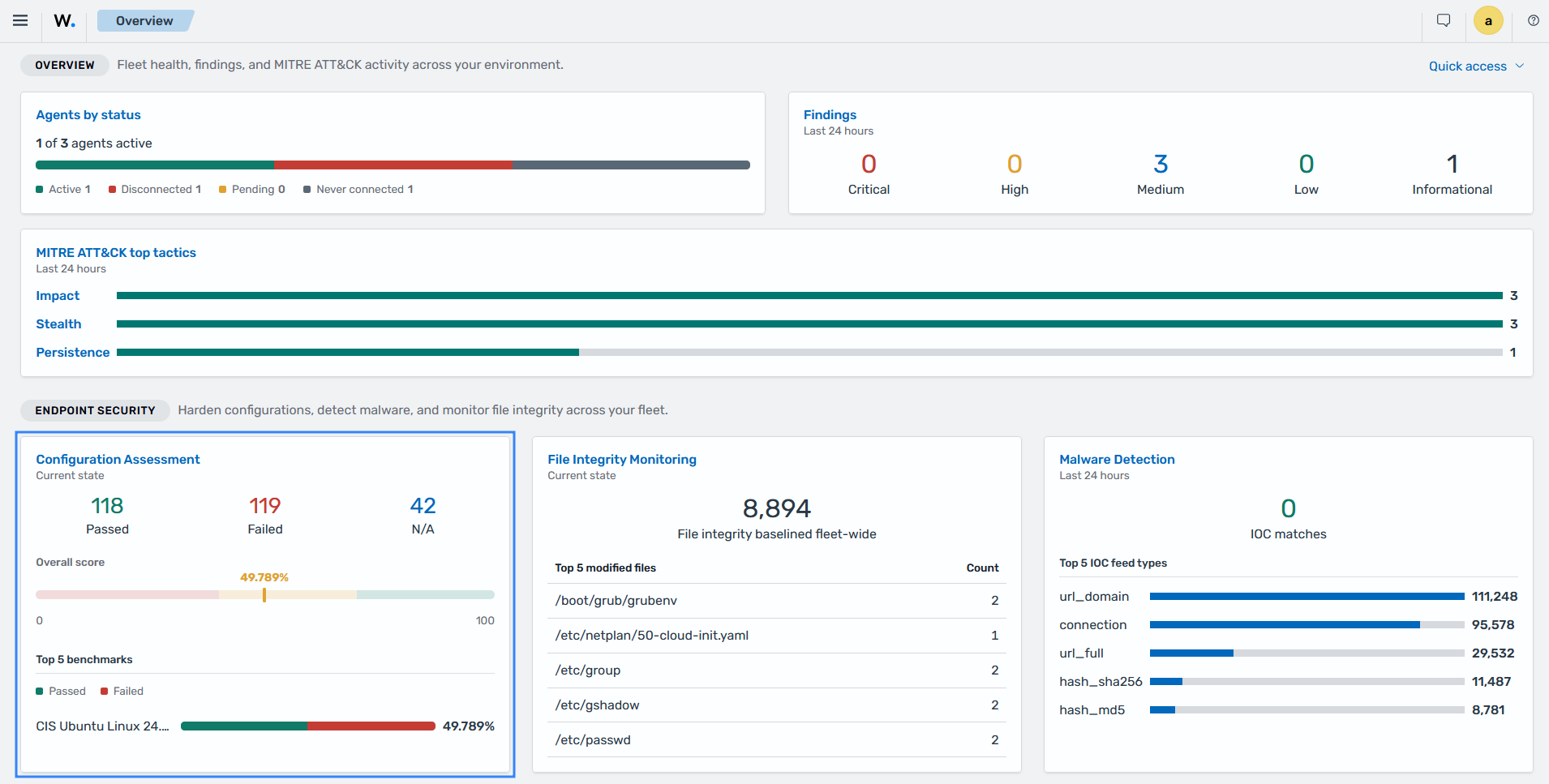1549x784 pixels.
Task: Click the /etc/passwd file row
Action: click(x=777, y=740)
